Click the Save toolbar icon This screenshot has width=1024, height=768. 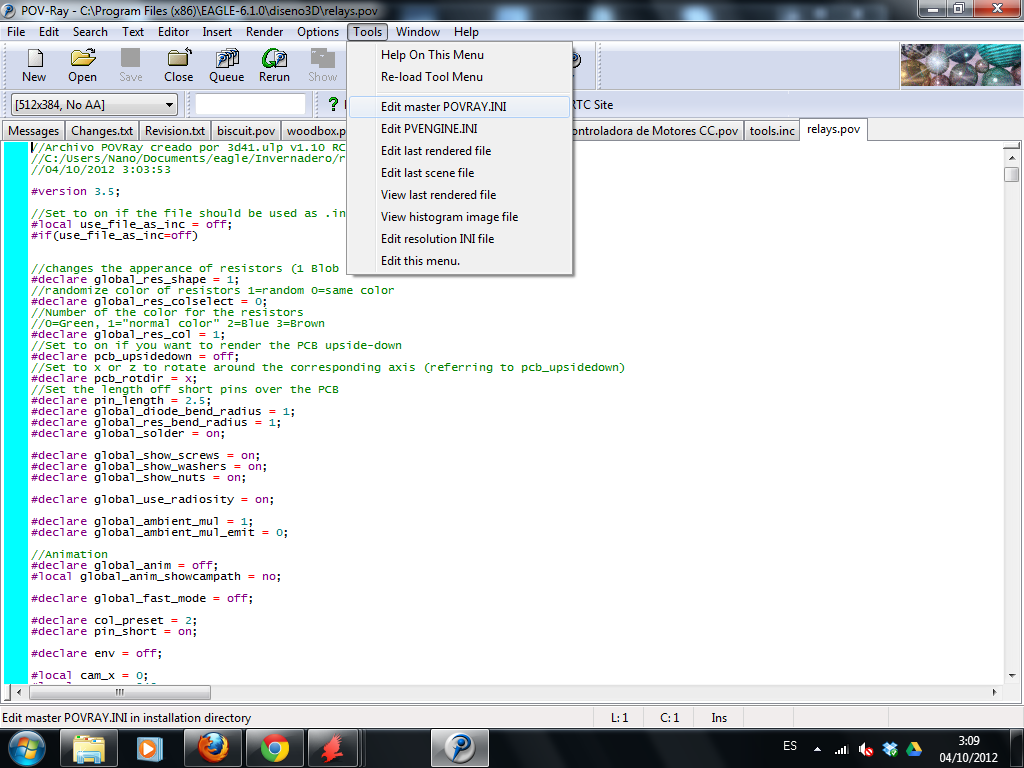(x=131, y=65)
